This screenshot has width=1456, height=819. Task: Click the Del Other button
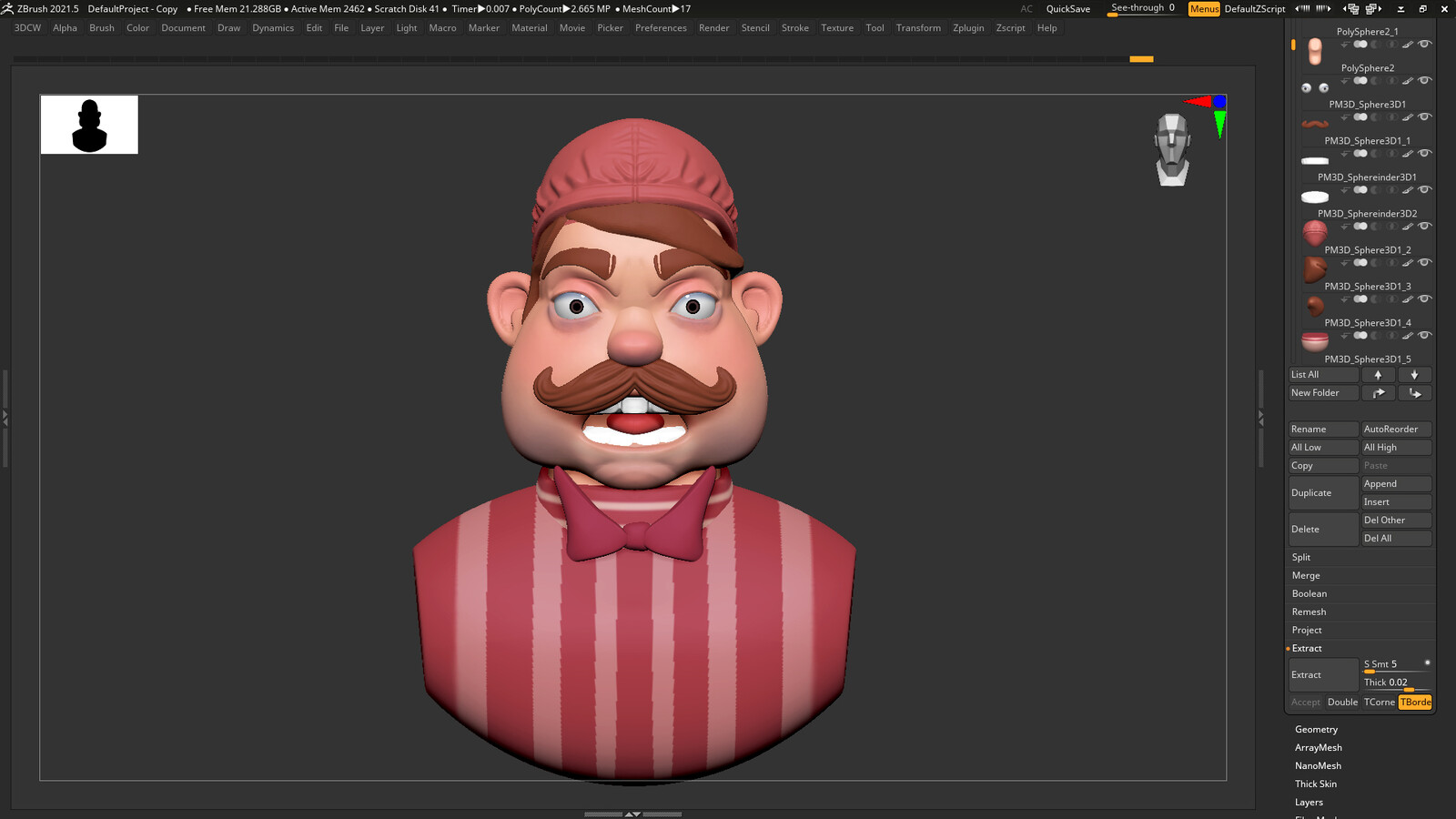(1396, 521)
